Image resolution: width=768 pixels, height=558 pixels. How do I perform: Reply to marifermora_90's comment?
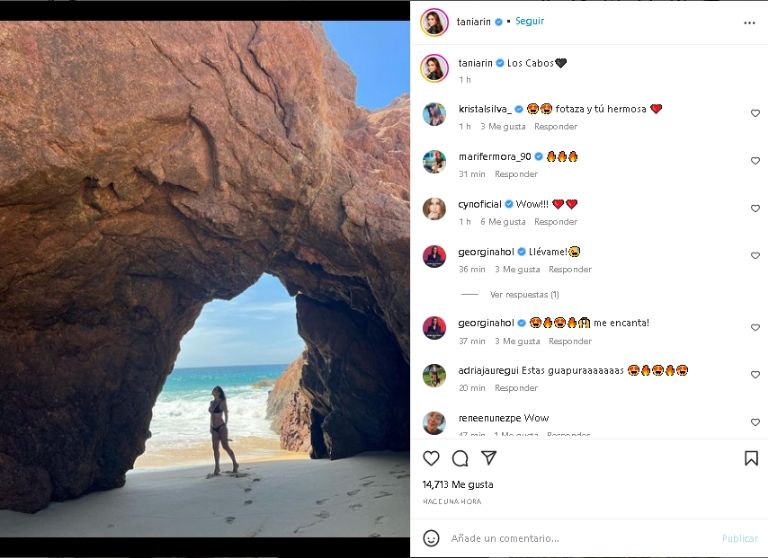pos(516,174)
